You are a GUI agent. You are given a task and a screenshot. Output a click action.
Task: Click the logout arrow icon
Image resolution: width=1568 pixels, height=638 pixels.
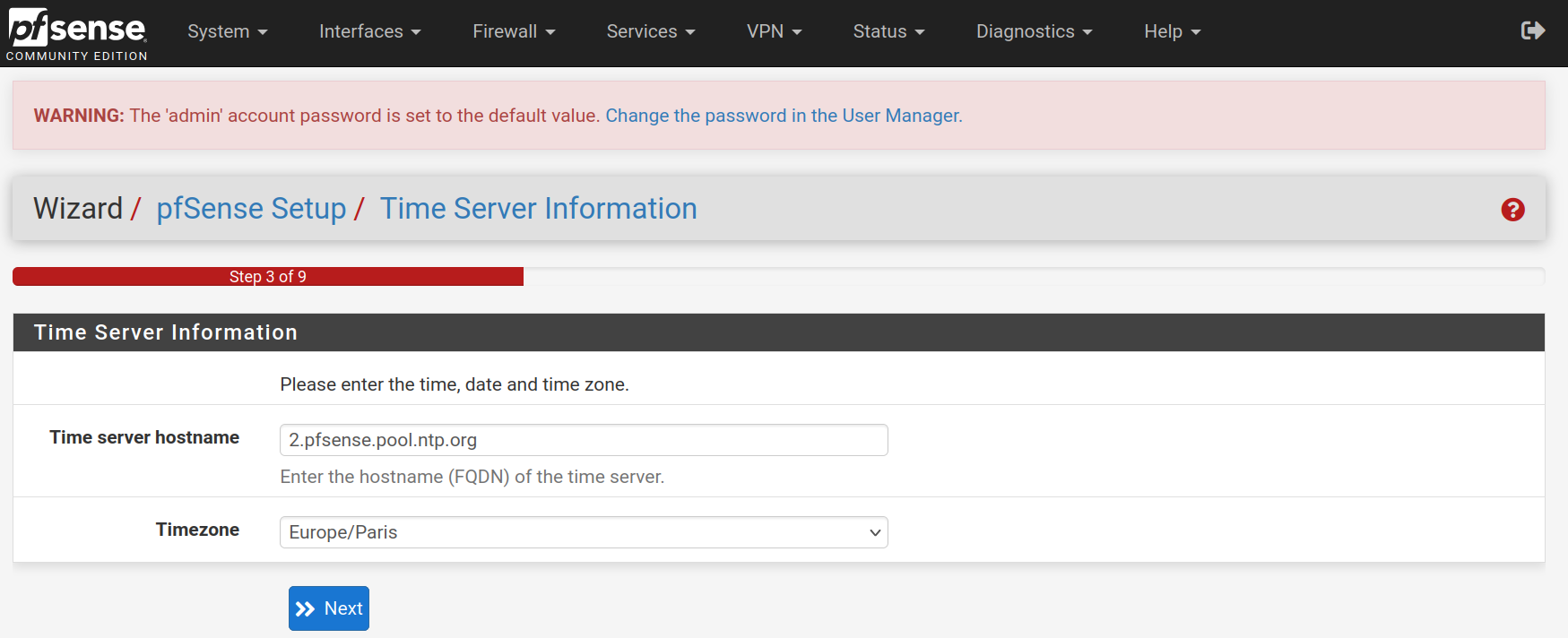point(1533,31)
